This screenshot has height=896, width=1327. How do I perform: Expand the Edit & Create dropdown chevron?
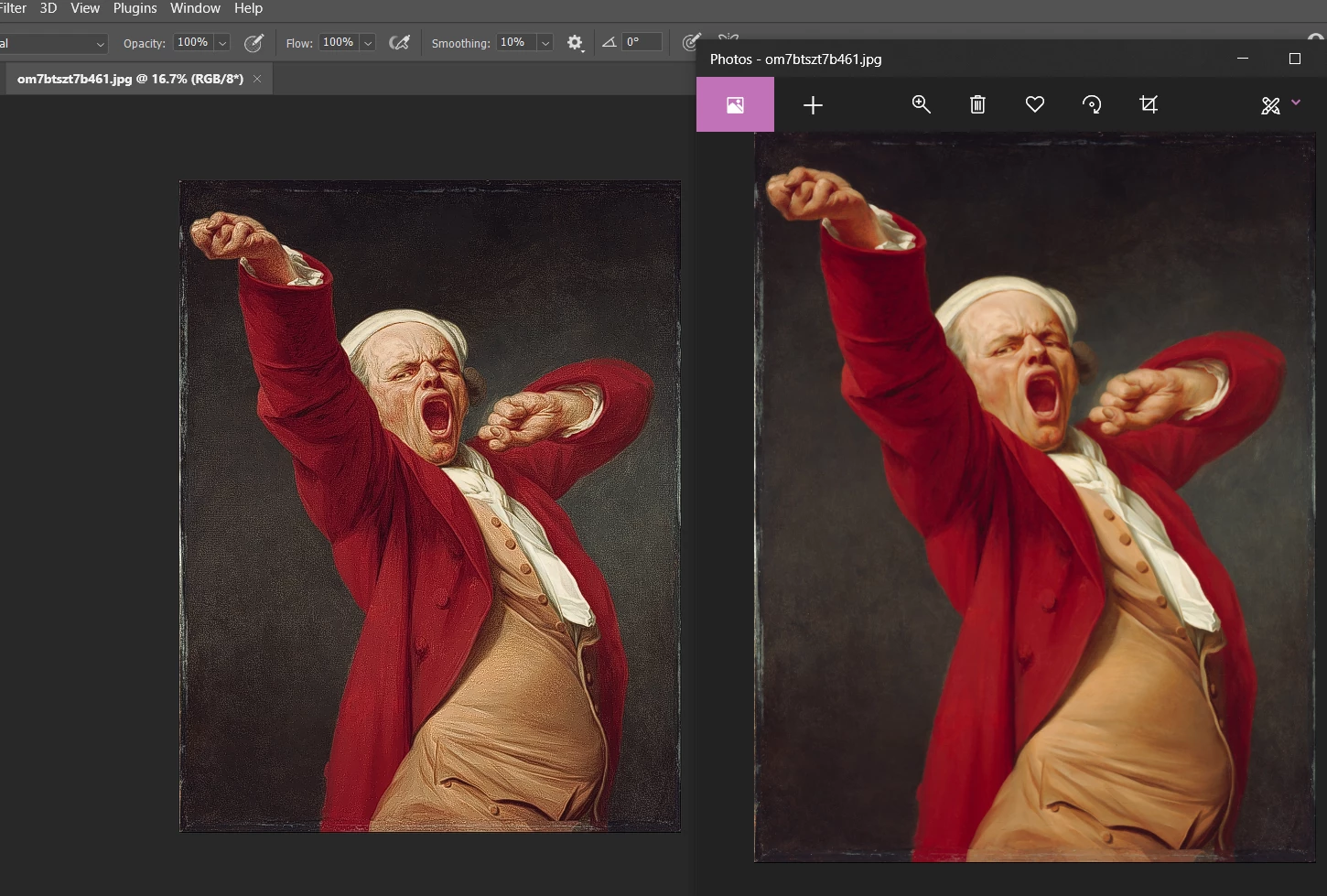pos(1296,103)
